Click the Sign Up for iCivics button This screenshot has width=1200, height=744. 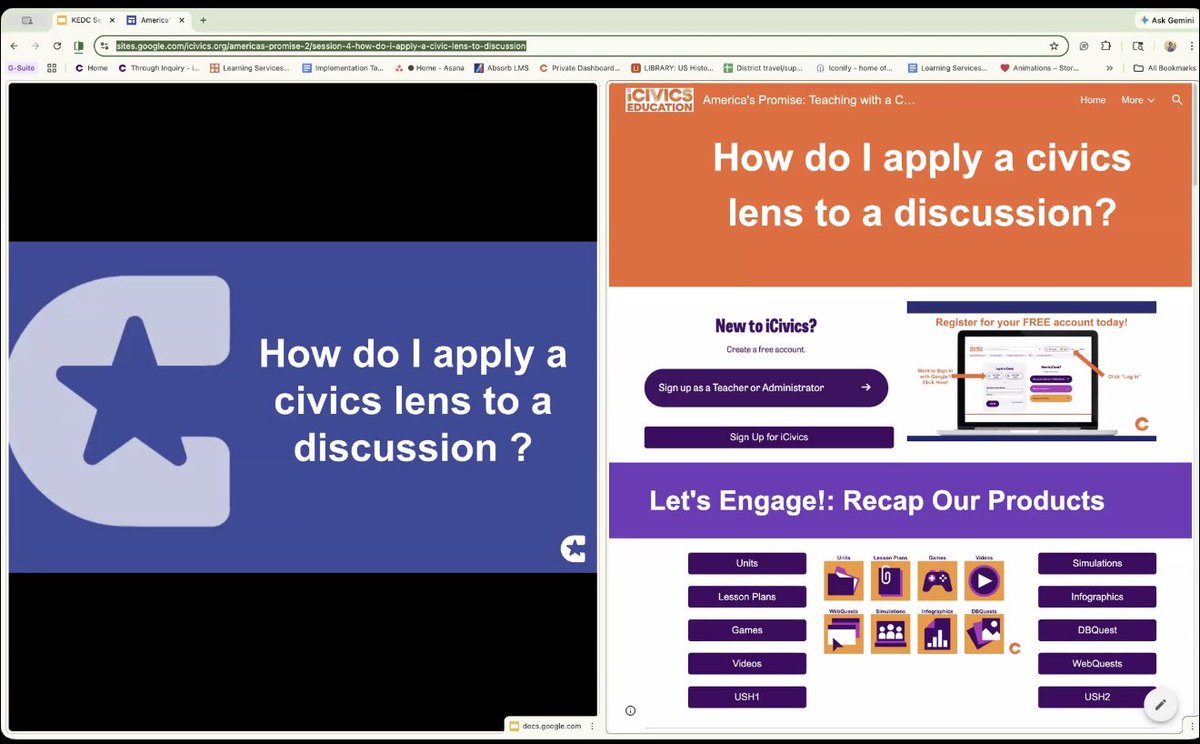769,437
